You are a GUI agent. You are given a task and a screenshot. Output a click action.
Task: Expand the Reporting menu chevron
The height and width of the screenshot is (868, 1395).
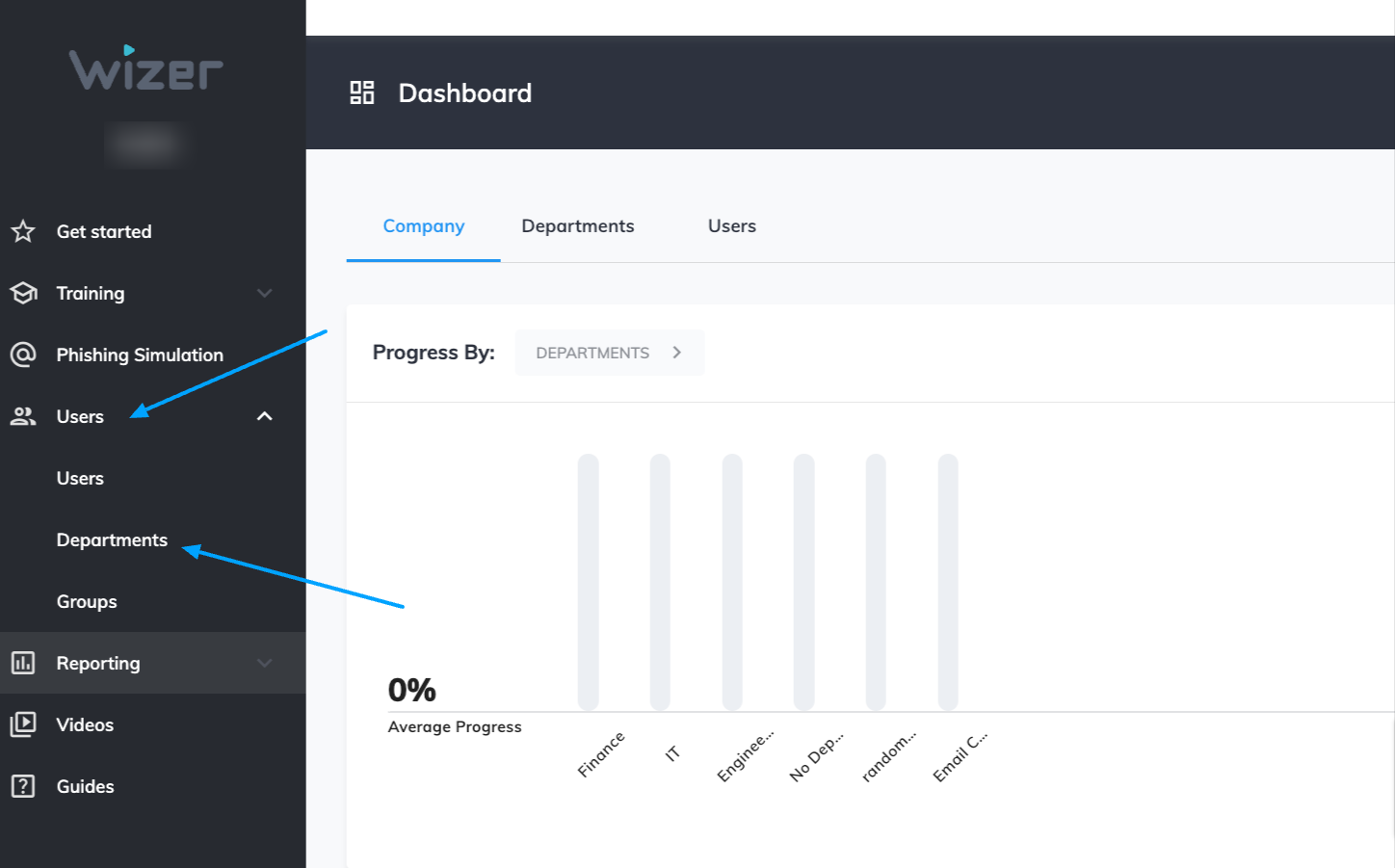click(x=264, y=663)
